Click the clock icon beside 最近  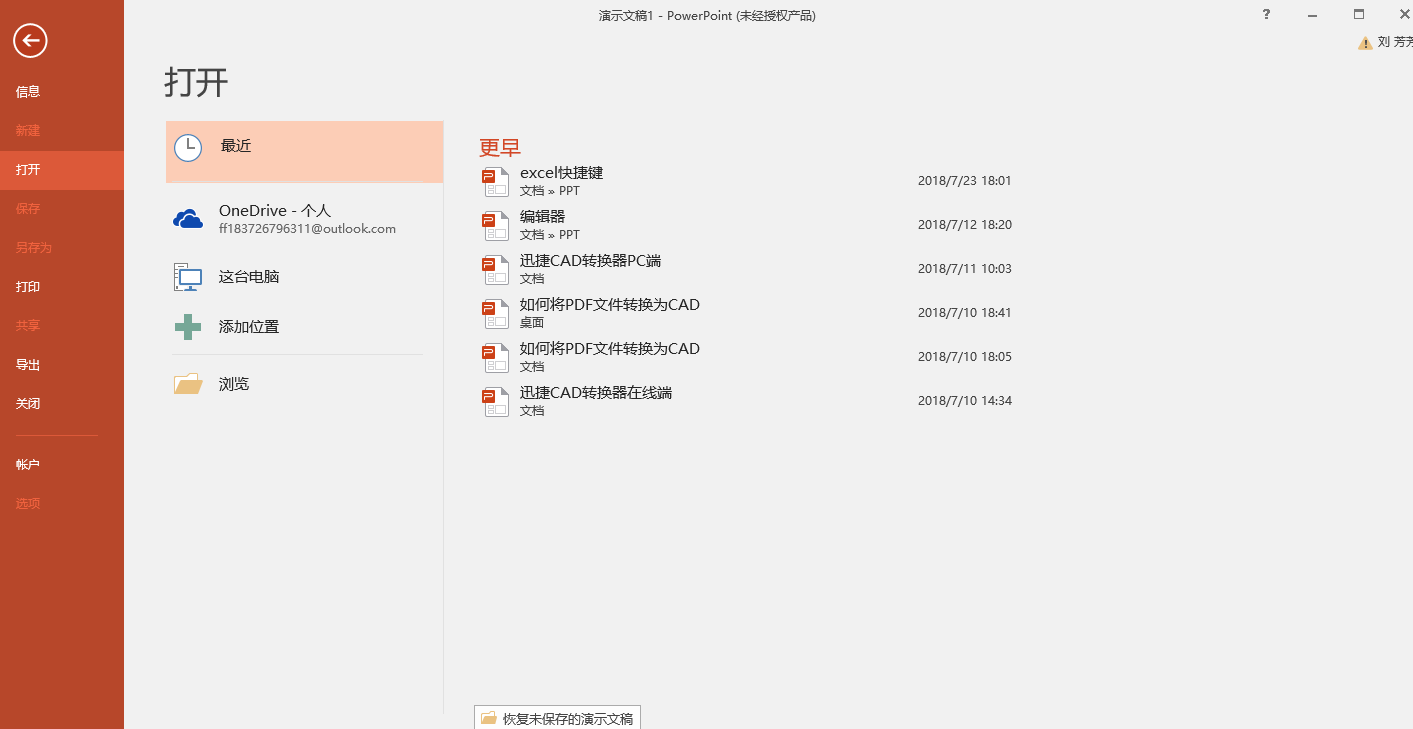coord(188,148)
